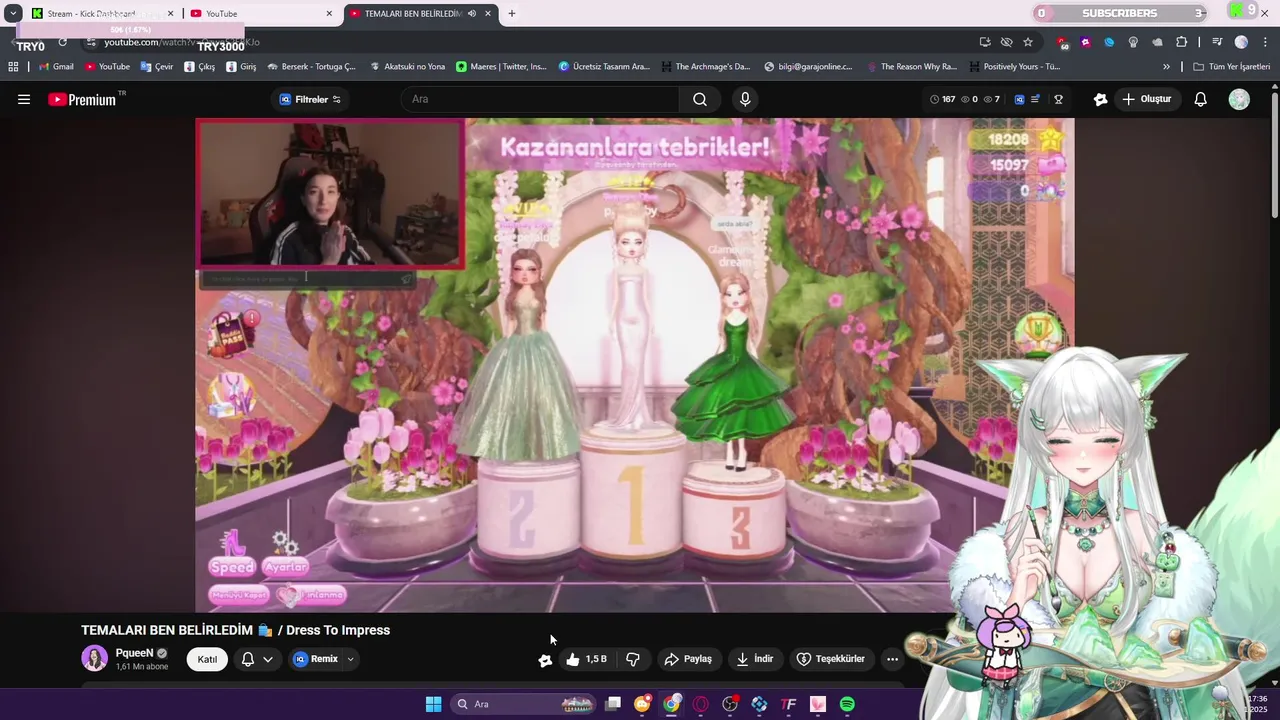1280x720 pixels.
Task: Open the Akatsuki no Yona bookmark
Action: [x=407, y=67]
